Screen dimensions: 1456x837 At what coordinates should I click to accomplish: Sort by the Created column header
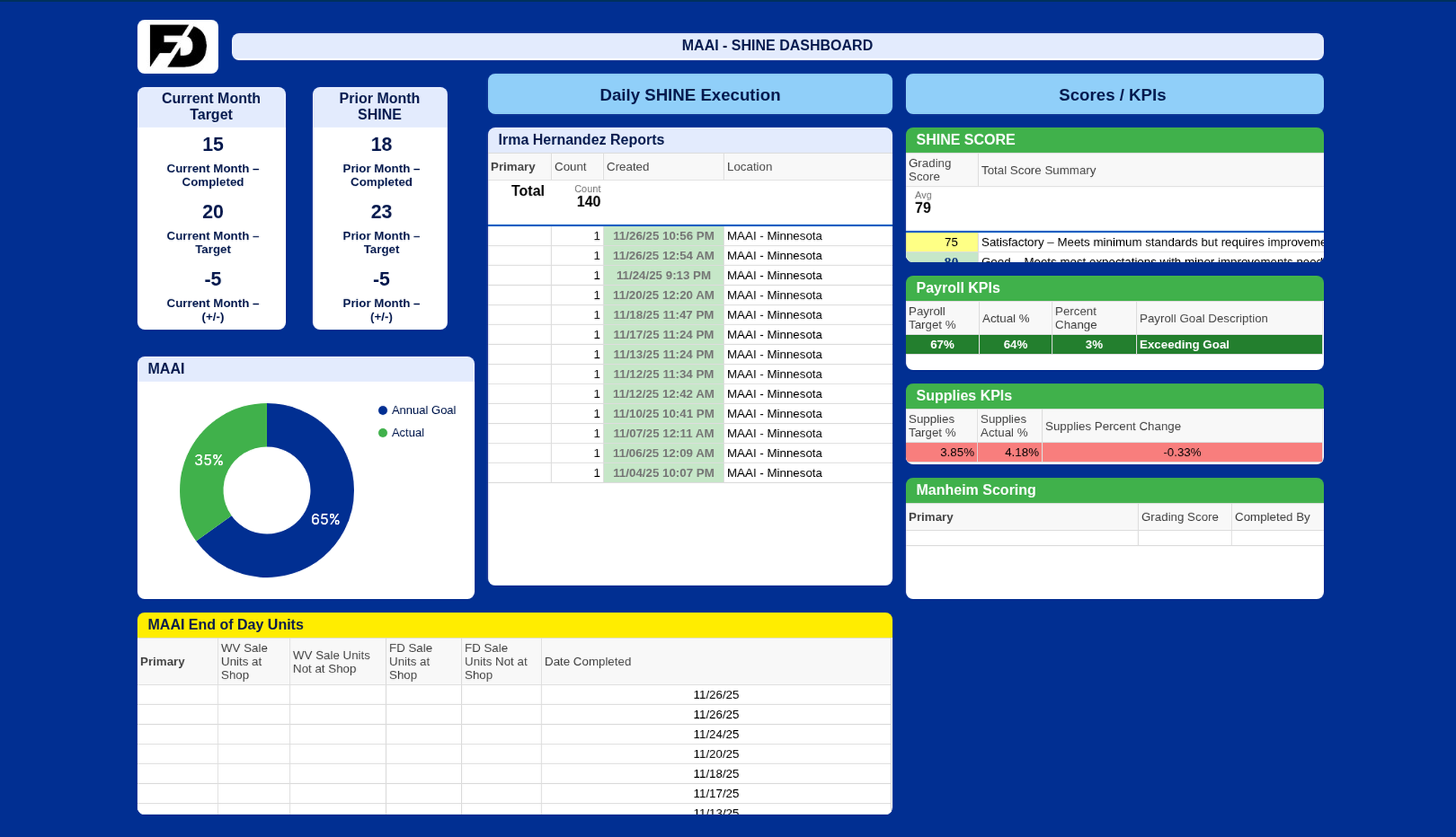(627, 167)
